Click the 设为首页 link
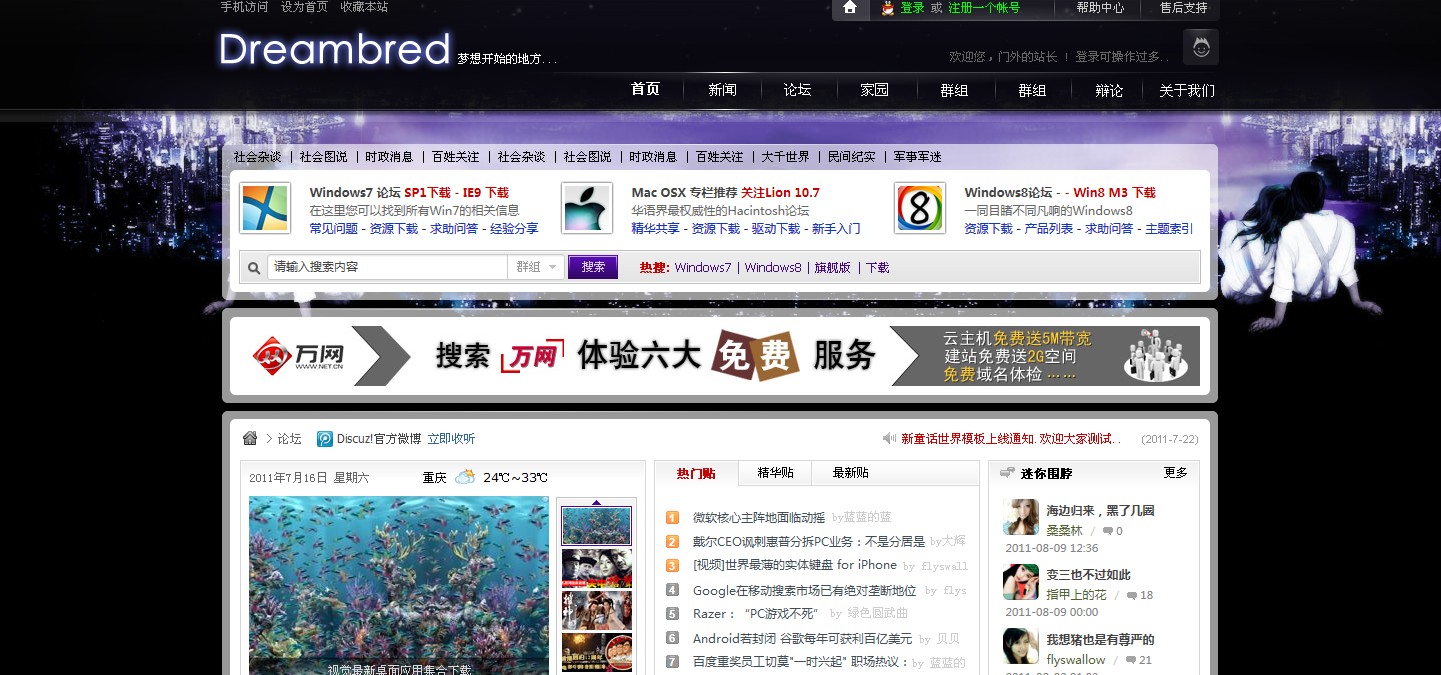 click(x=304, y=7)
